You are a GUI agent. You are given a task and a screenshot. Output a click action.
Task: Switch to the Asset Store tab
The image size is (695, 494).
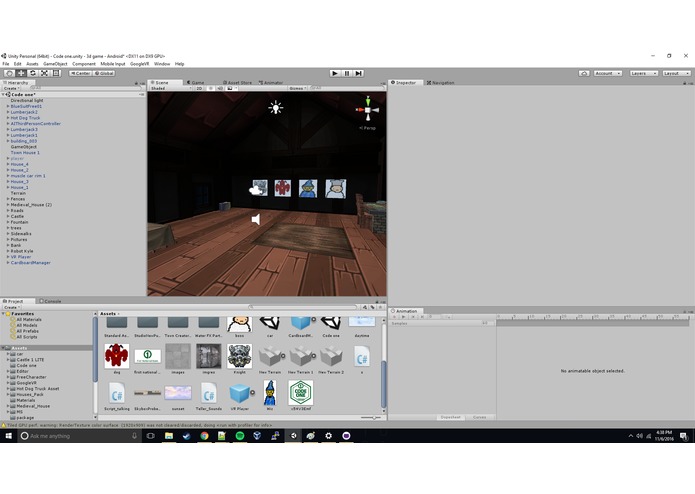(x=238, y=82)
